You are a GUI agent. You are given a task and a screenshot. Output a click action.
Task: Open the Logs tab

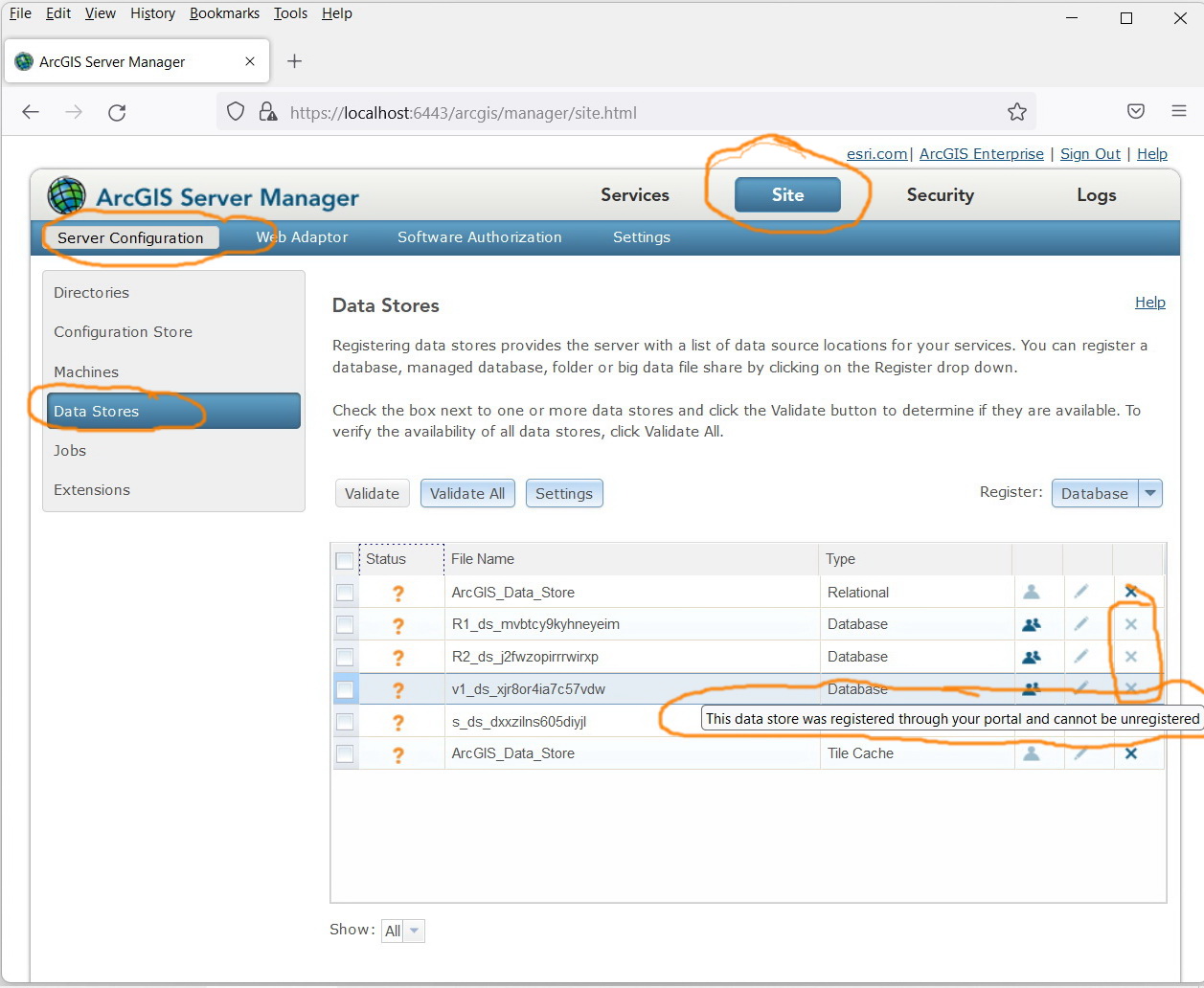click(1097, 194)
